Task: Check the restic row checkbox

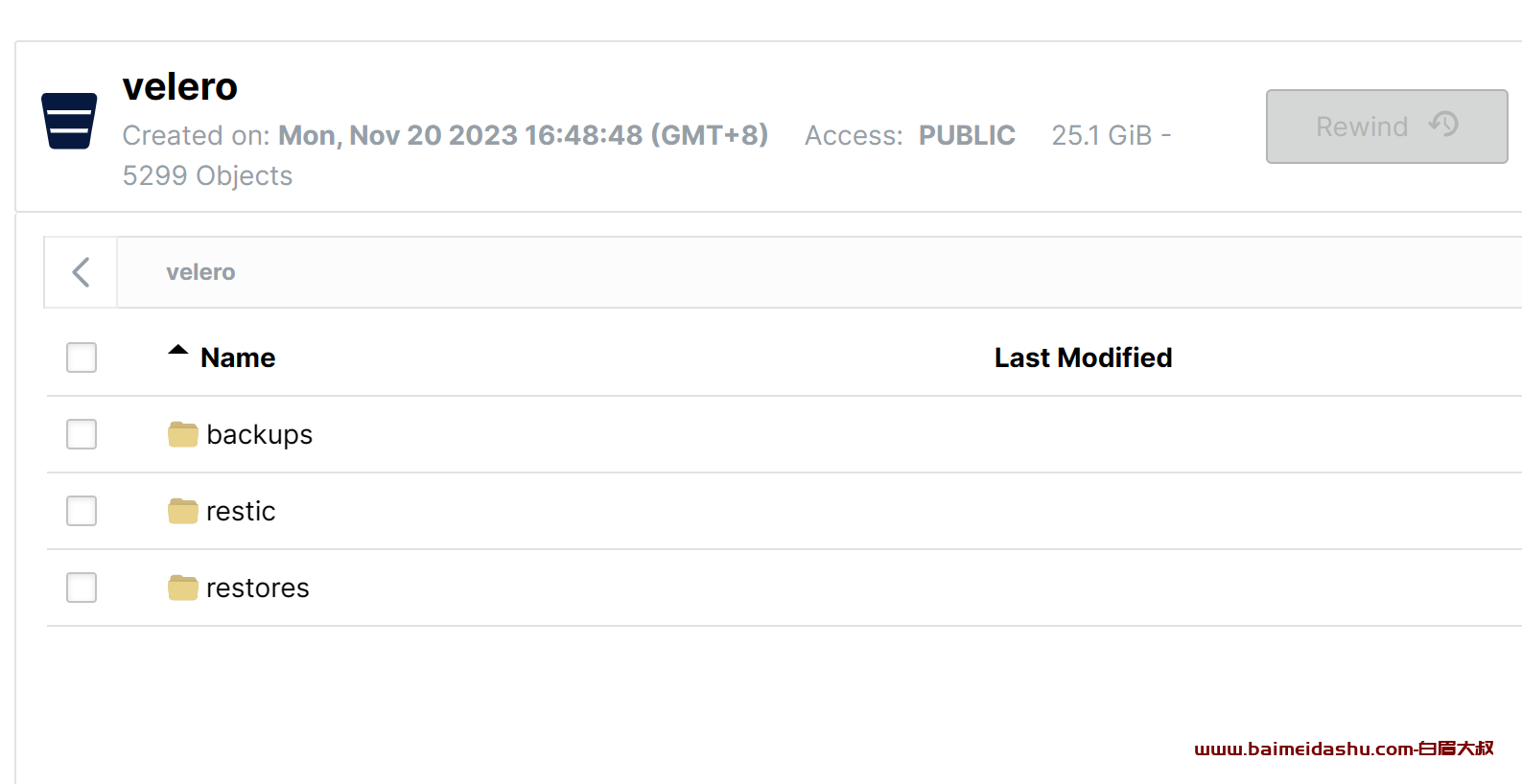Action: [82, 511]
